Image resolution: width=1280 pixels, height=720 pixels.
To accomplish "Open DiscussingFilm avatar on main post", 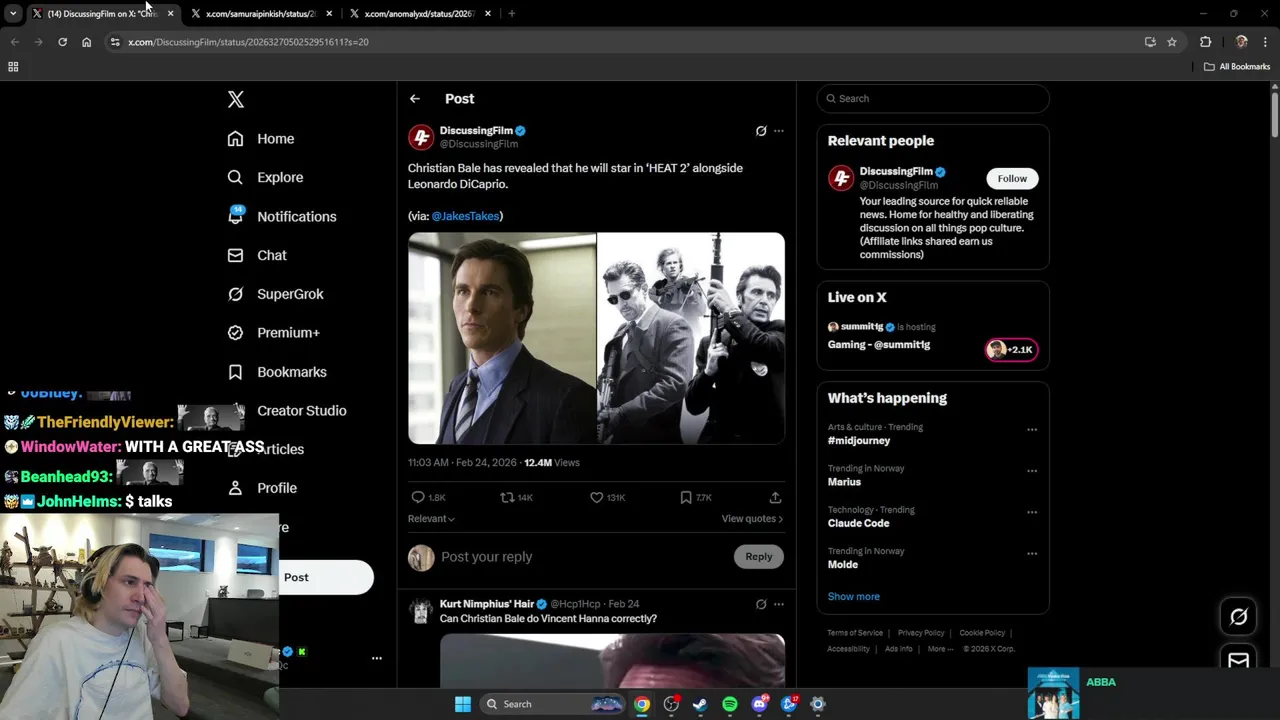I will click(421, 137).
